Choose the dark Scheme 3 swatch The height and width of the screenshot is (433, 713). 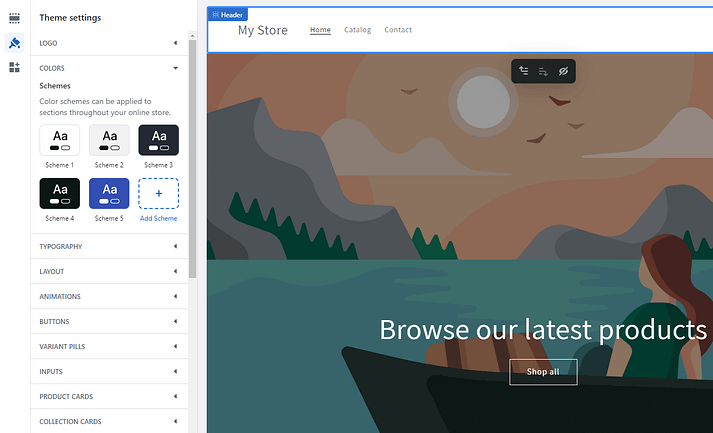(158, 140)
